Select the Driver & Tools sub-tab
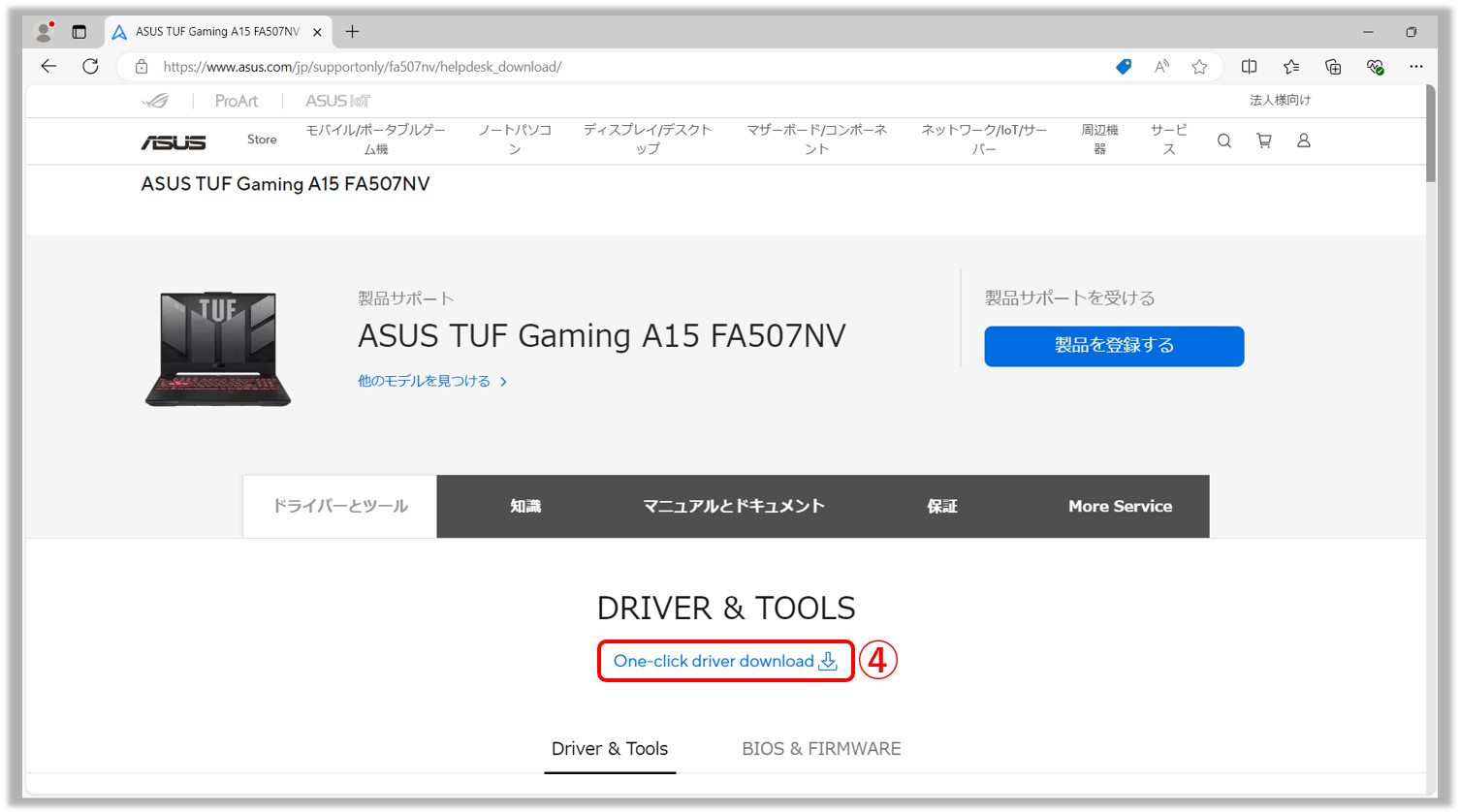The image size is (1460, 812). point(610,748)
